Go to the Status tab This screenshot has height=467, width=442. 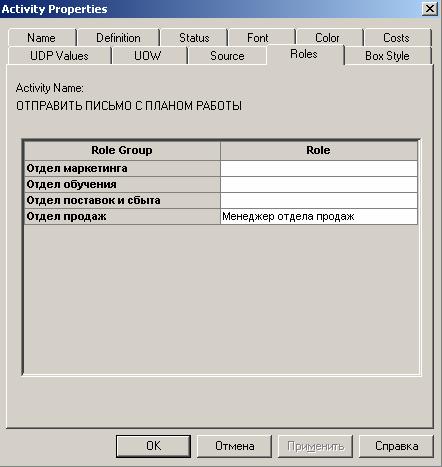[x=194, y=38]
